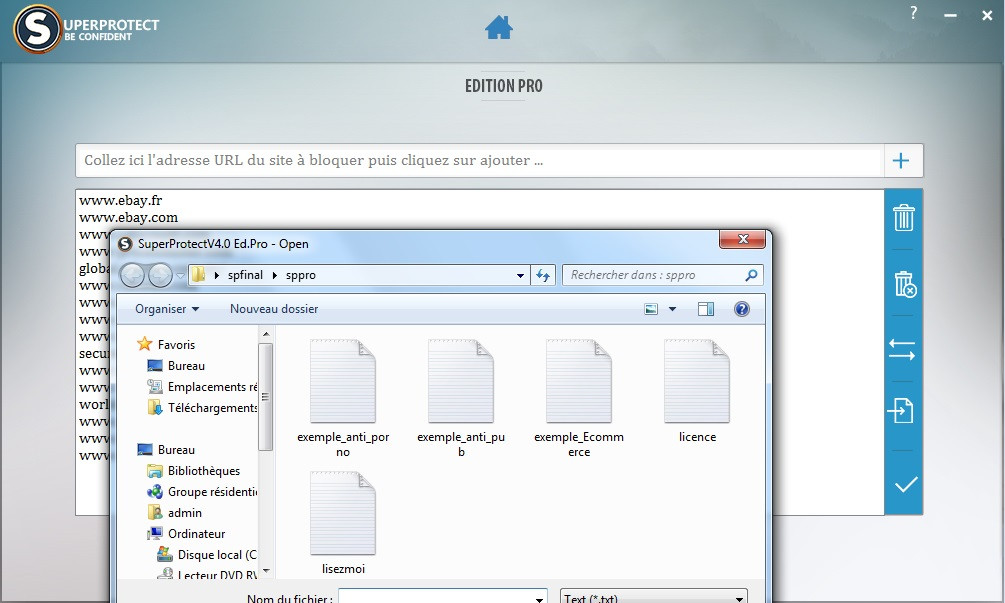The width and height of the screenshot is (1005, 603).
Task: Select the exemple_Ecommerce file
Action: pyautogui.click(x=579, y=398)
